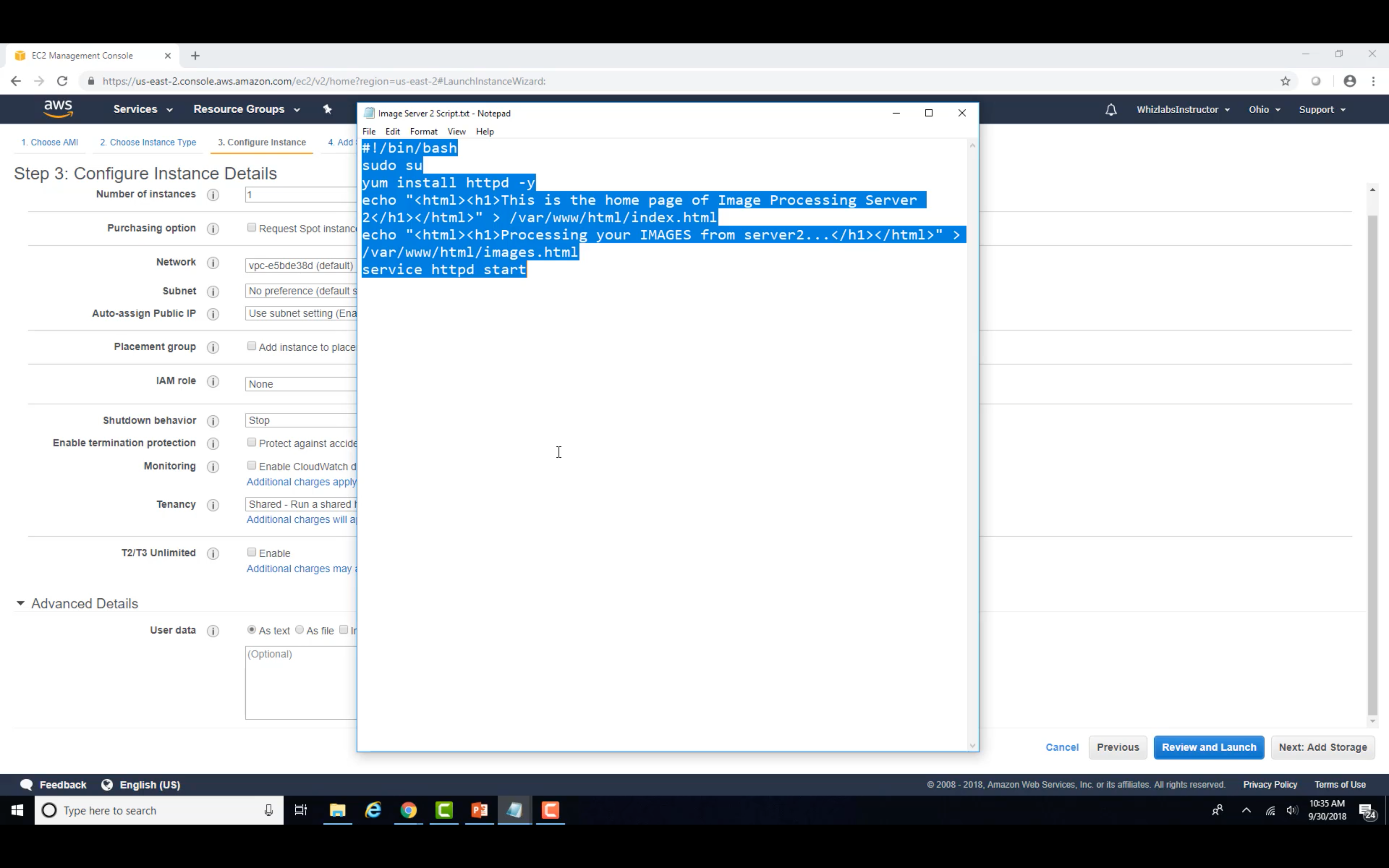Collapse the Advanced Details section

pos(21,603)
